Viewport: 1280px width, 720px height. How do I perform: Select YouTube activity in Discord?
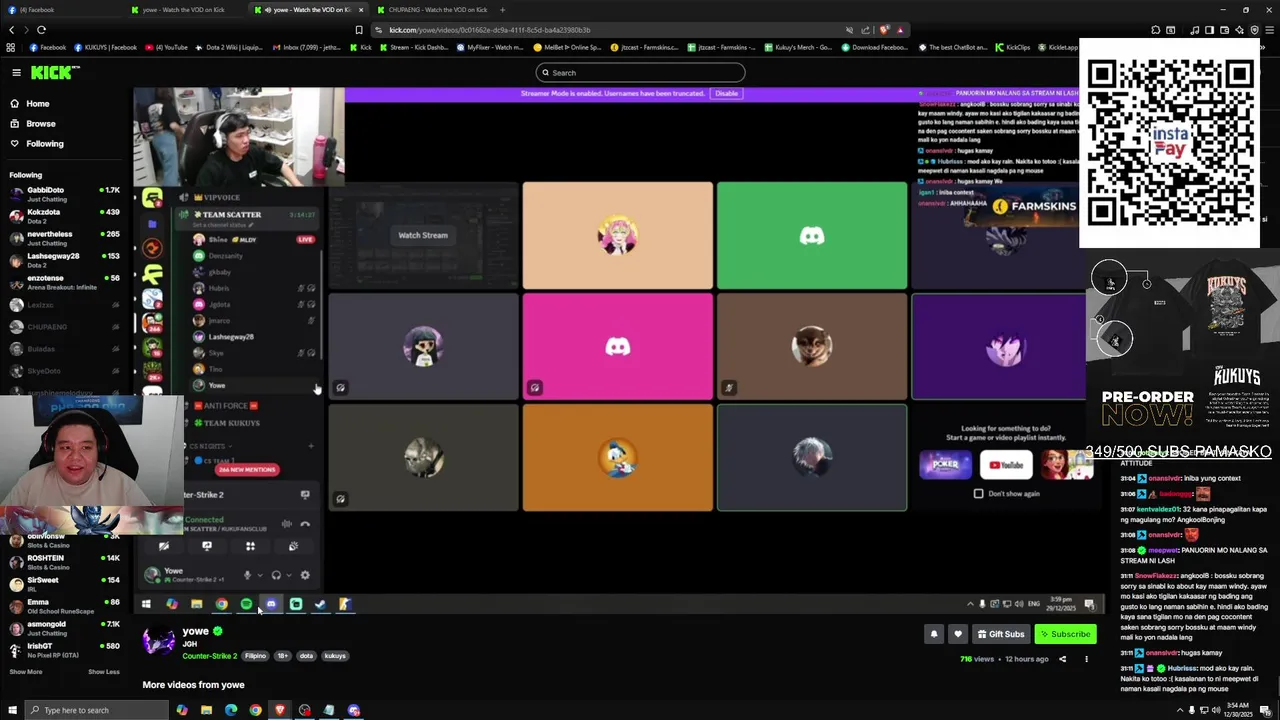tap(1006, 465)
